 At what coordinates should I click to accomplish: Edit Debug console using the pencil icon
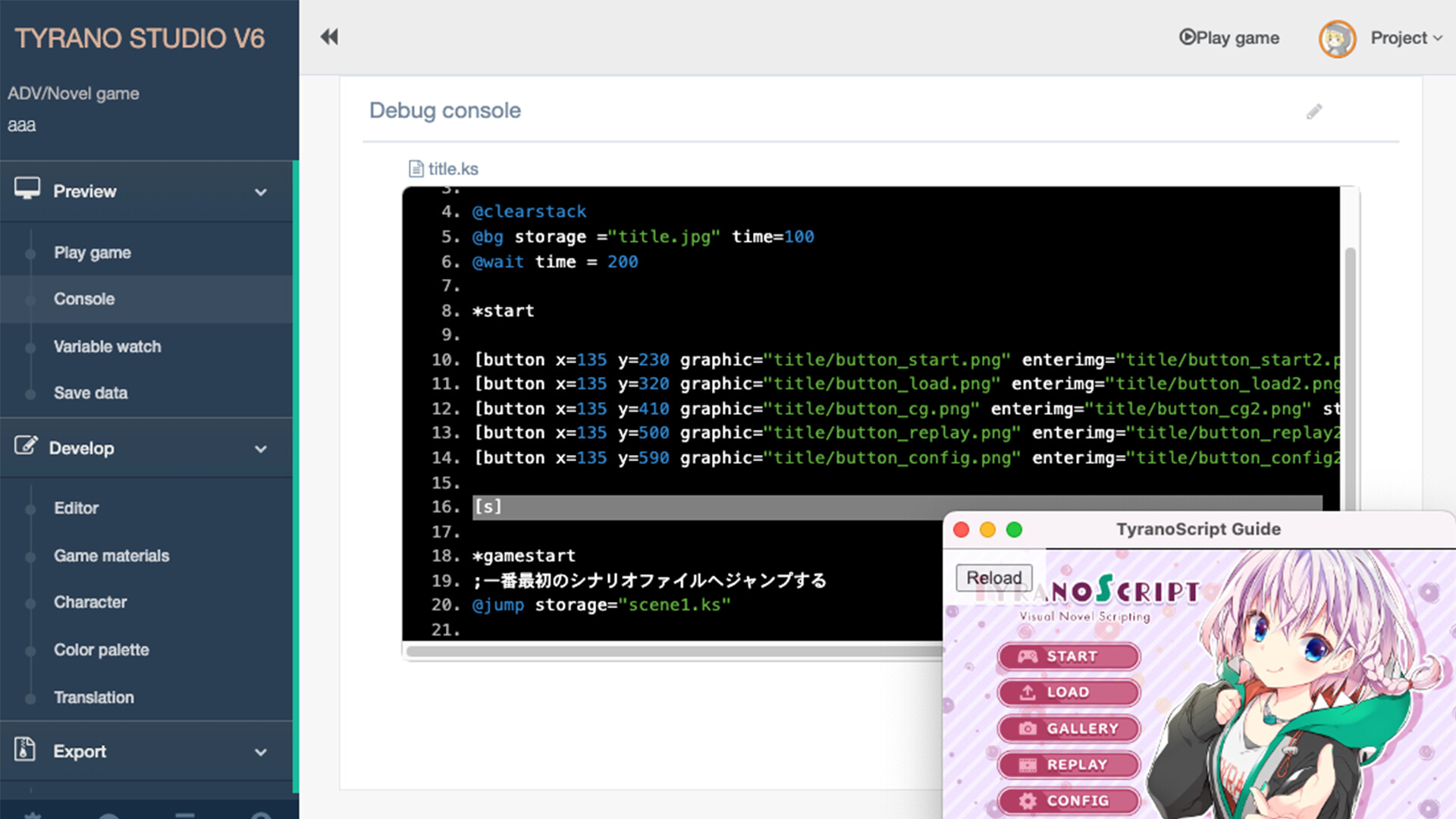[x=1314, y=111]
